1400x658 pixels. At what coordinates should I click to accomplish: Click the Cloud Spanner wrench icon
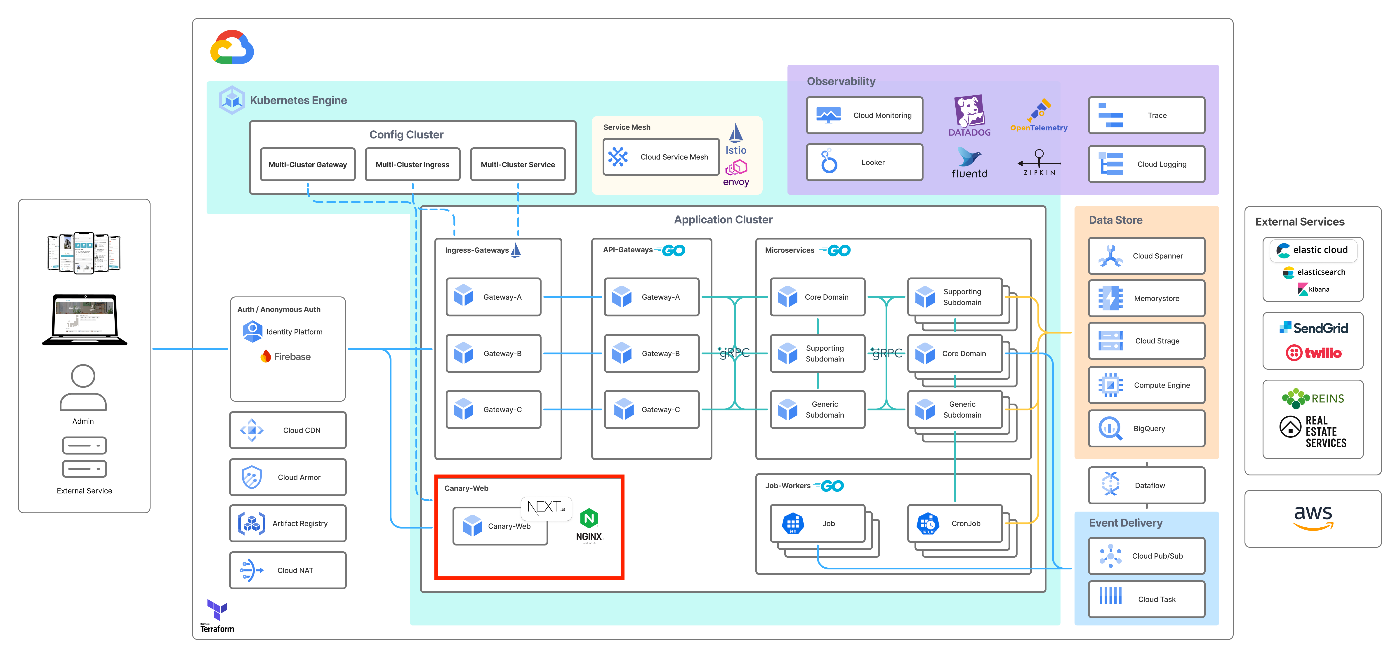[x=1110, y=256]
